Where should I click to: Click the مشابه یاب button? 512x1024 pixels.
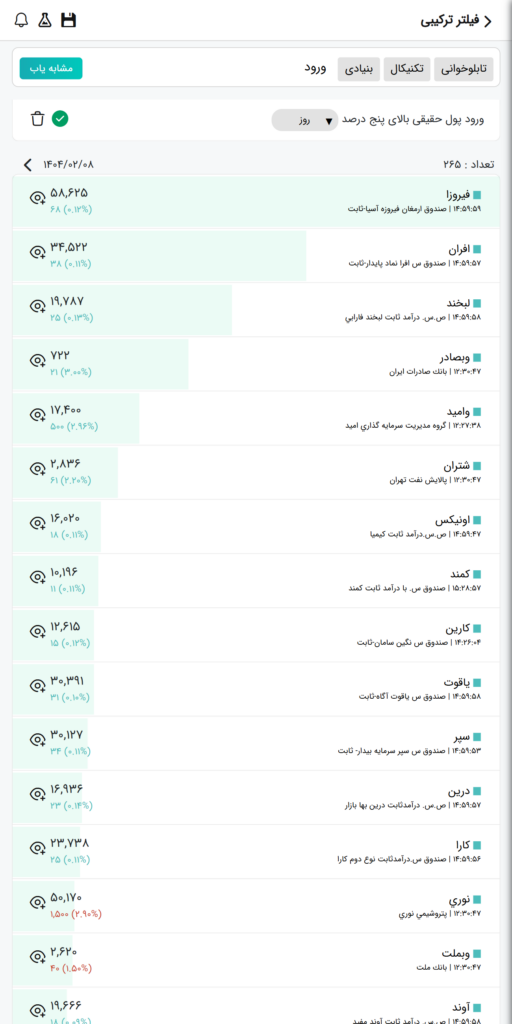[x=51, y=69]
